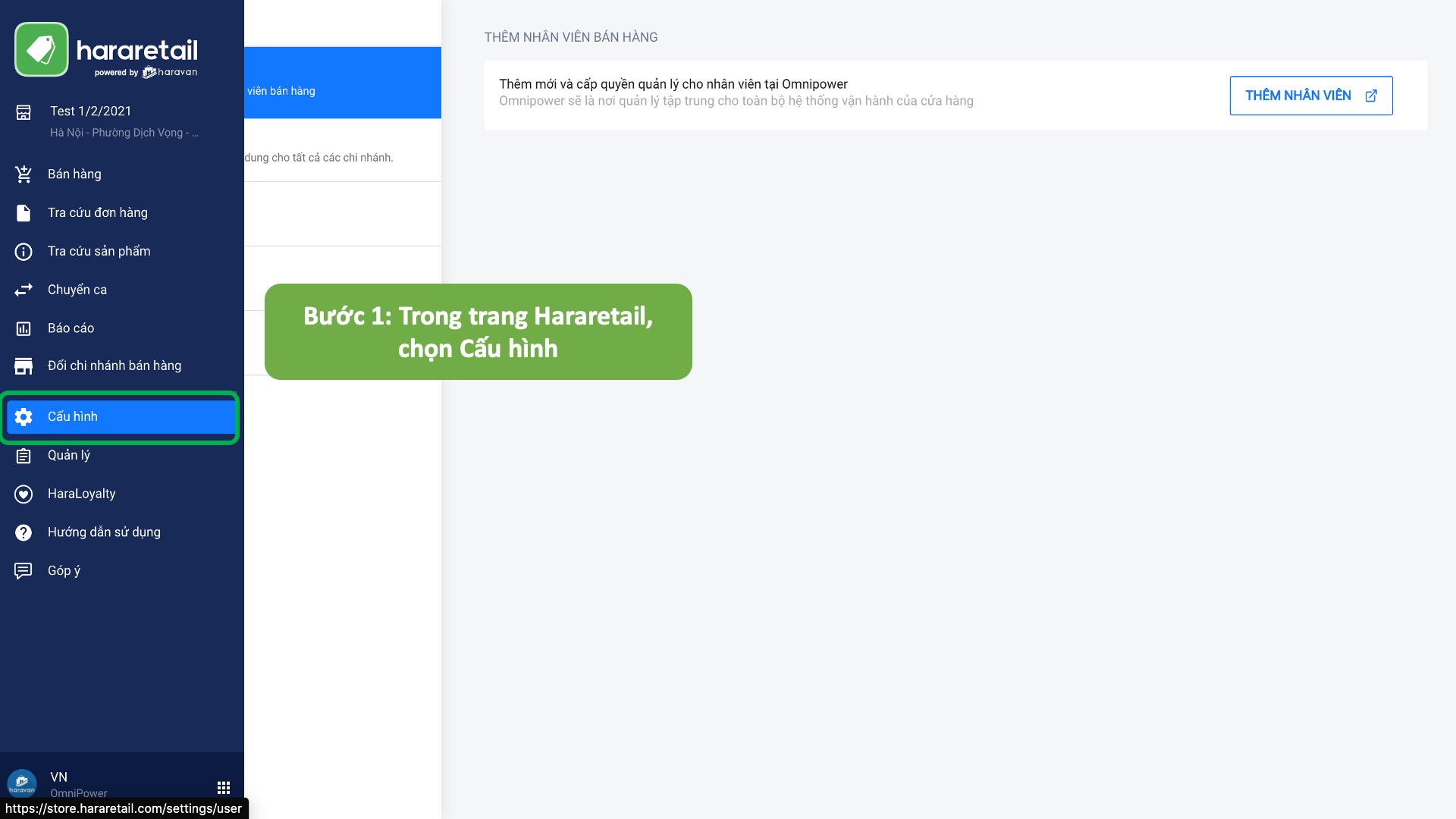Select Cấu hình in the sidebar
This screenshot has height=819, width=1456.
(x=122, y=416)
